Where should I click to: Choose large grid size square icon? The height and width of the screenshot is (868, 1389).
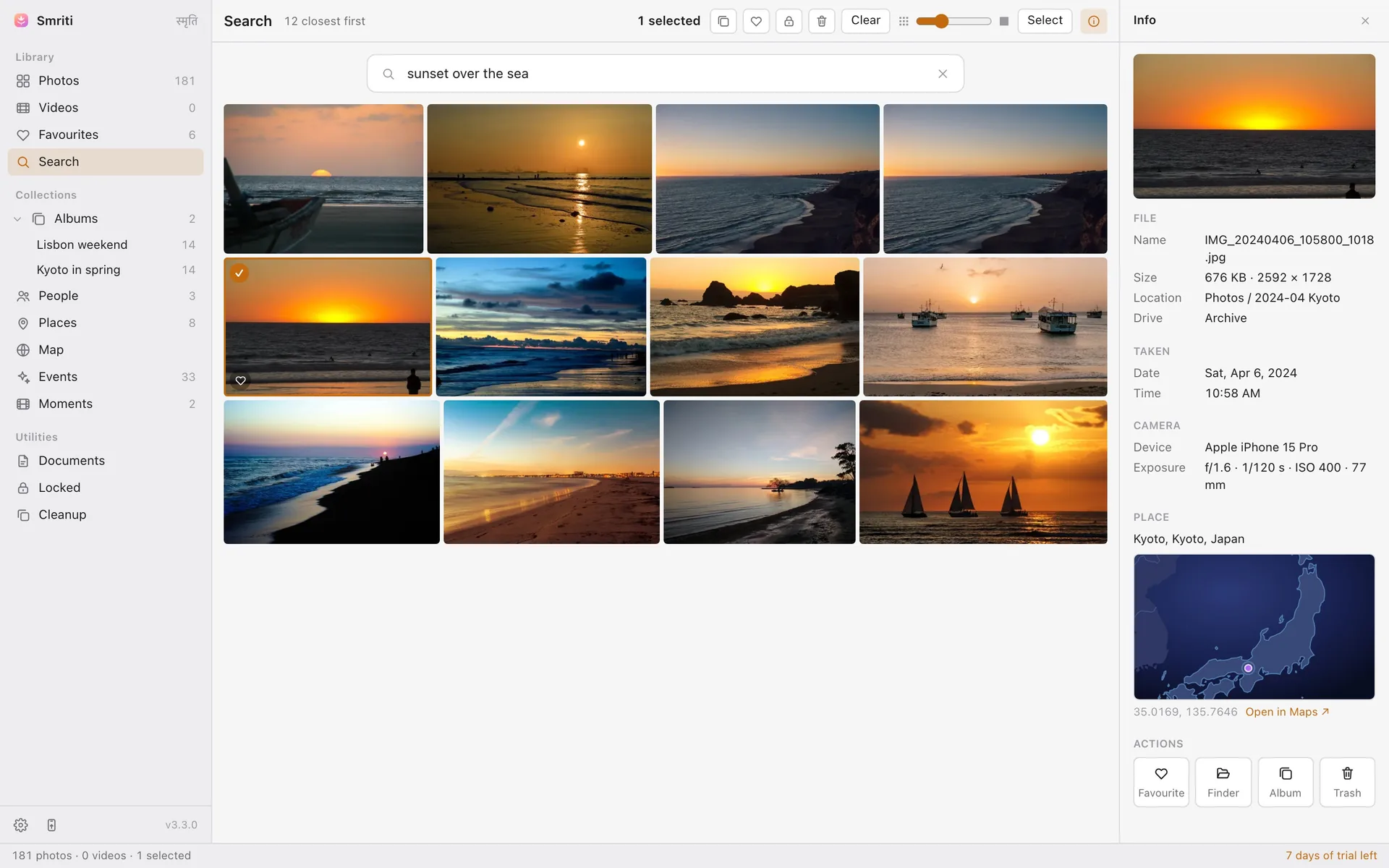[x=1004, y=21]
